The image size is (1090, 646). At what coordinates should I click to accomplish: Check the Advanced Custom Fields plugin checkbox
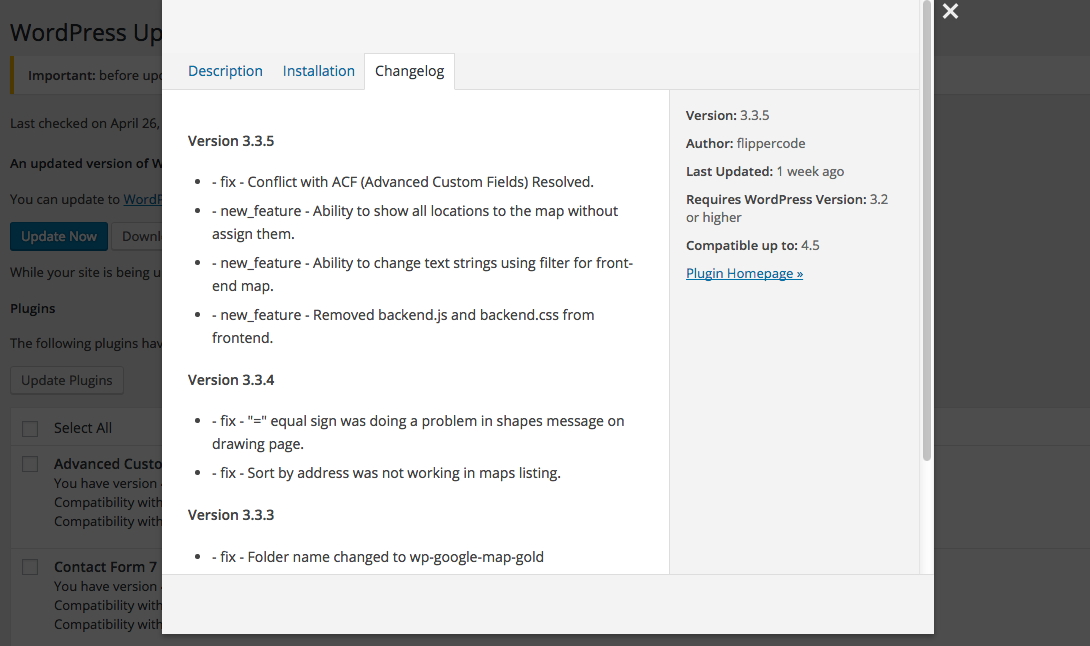coord(30,464)
